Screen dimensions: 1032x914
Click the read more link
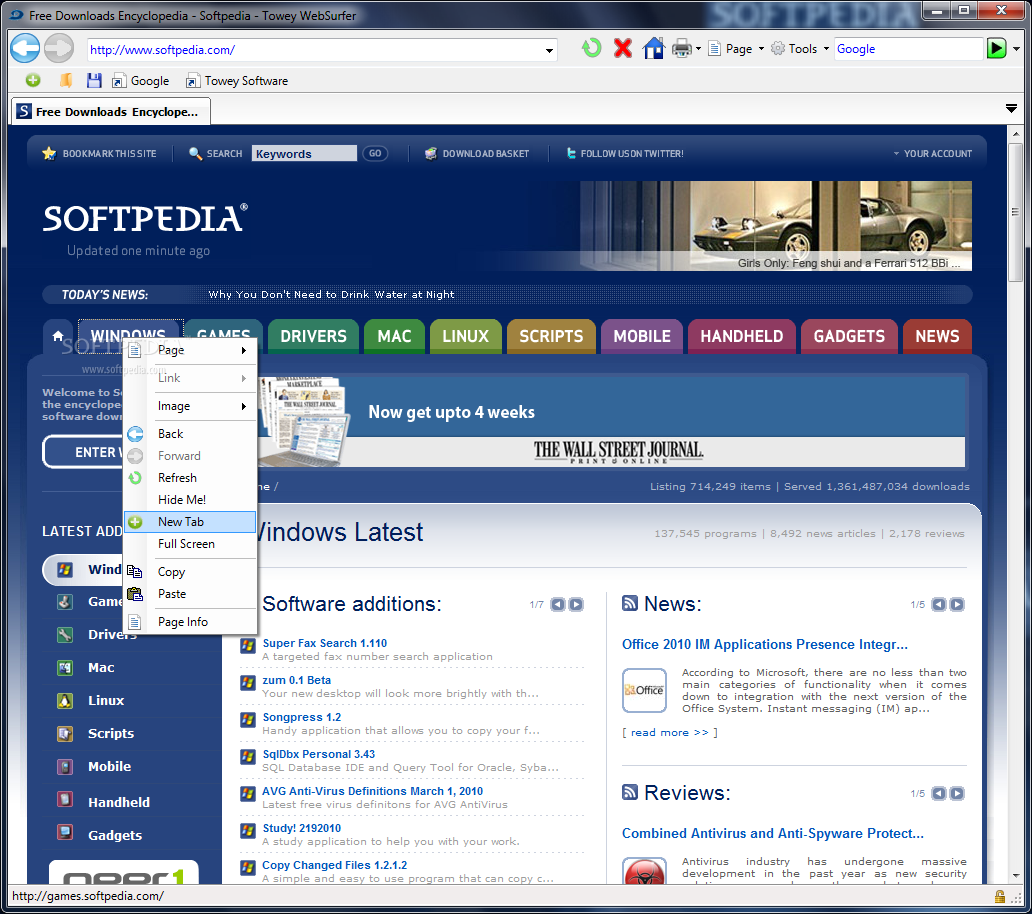coord(669,732)
